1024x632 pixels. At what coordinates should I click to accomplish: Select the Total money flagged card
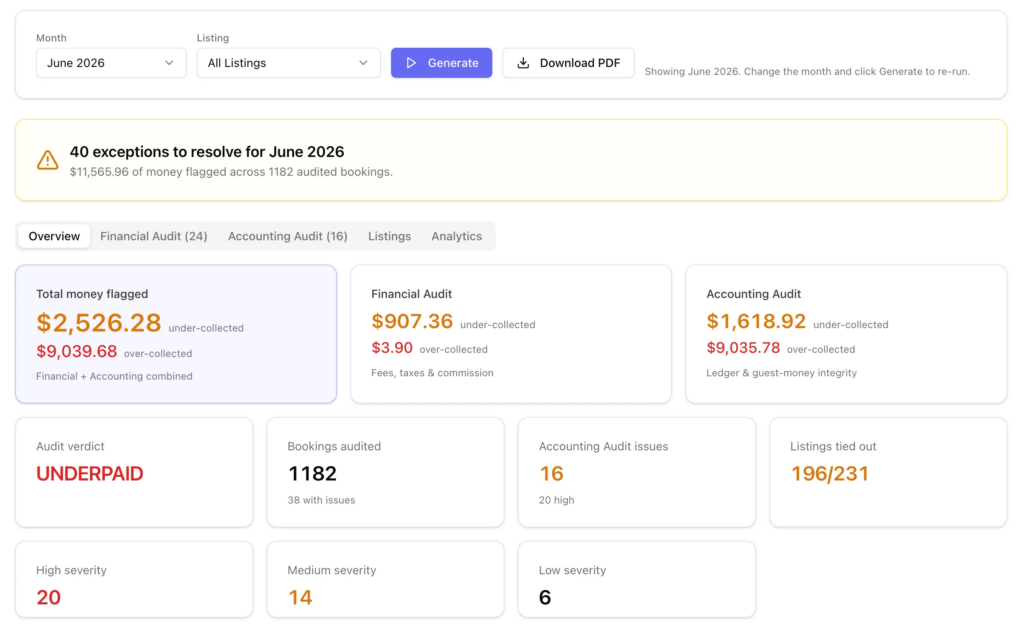176,334
